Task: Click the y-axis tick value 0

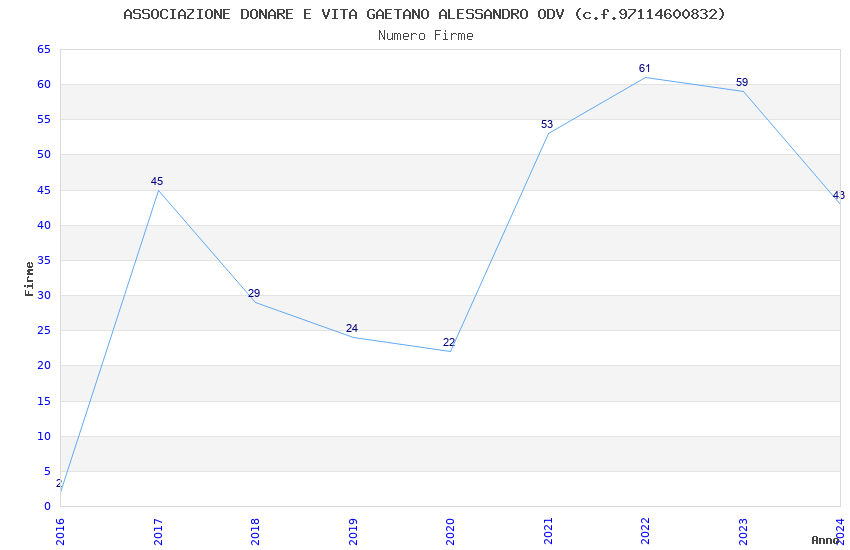Action: pyautogui.click(x=48, y=507)
